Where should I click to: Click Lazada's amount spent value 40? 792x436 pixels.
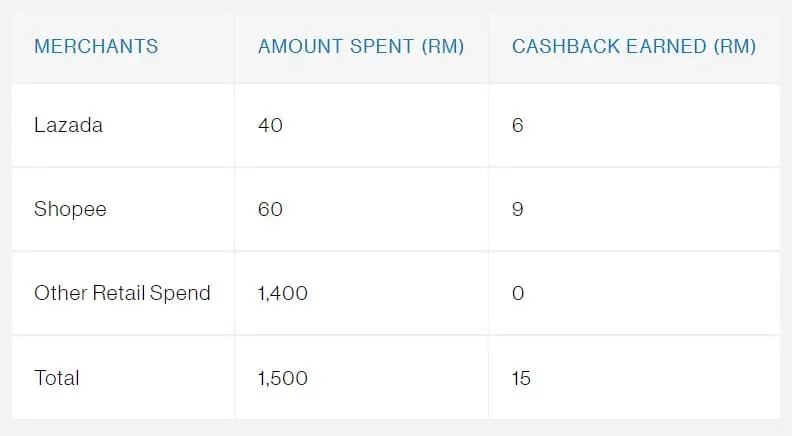pos(270,126)
